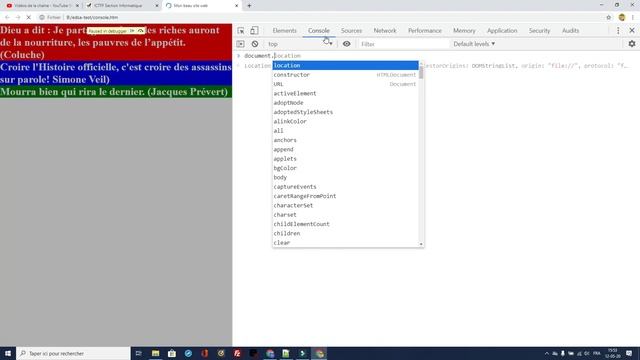Open Windows Start menu
The height and width of the screenshot is (360, 640).
(8, 353)
